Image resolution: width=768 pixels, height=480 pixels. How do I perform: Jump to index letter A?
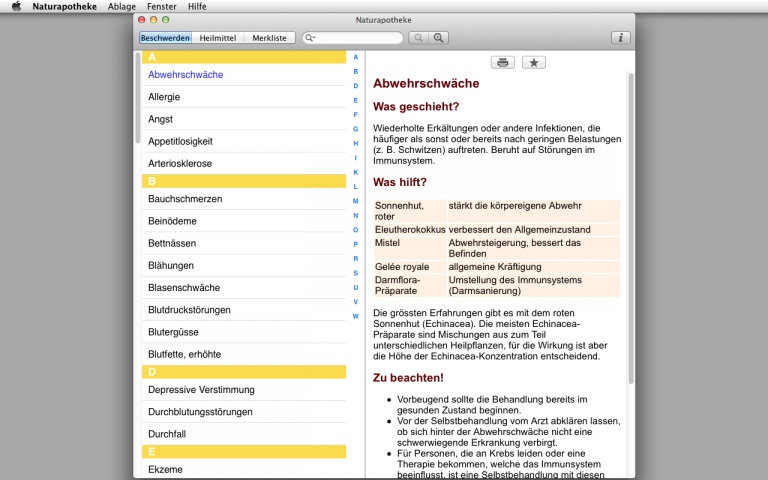(356, 57)
